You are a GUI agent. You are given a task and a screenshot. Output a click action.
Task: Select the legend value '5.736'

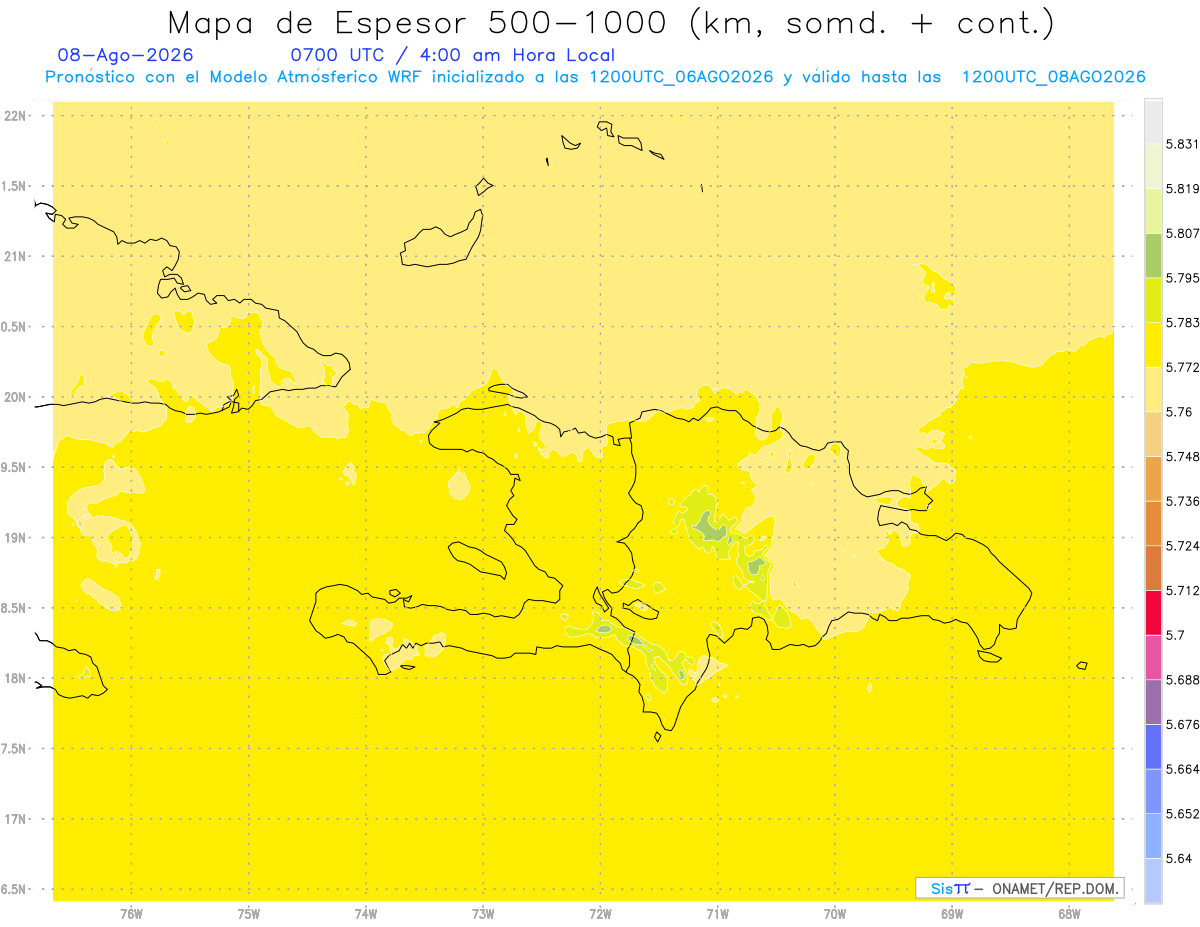coord(1182,501)
